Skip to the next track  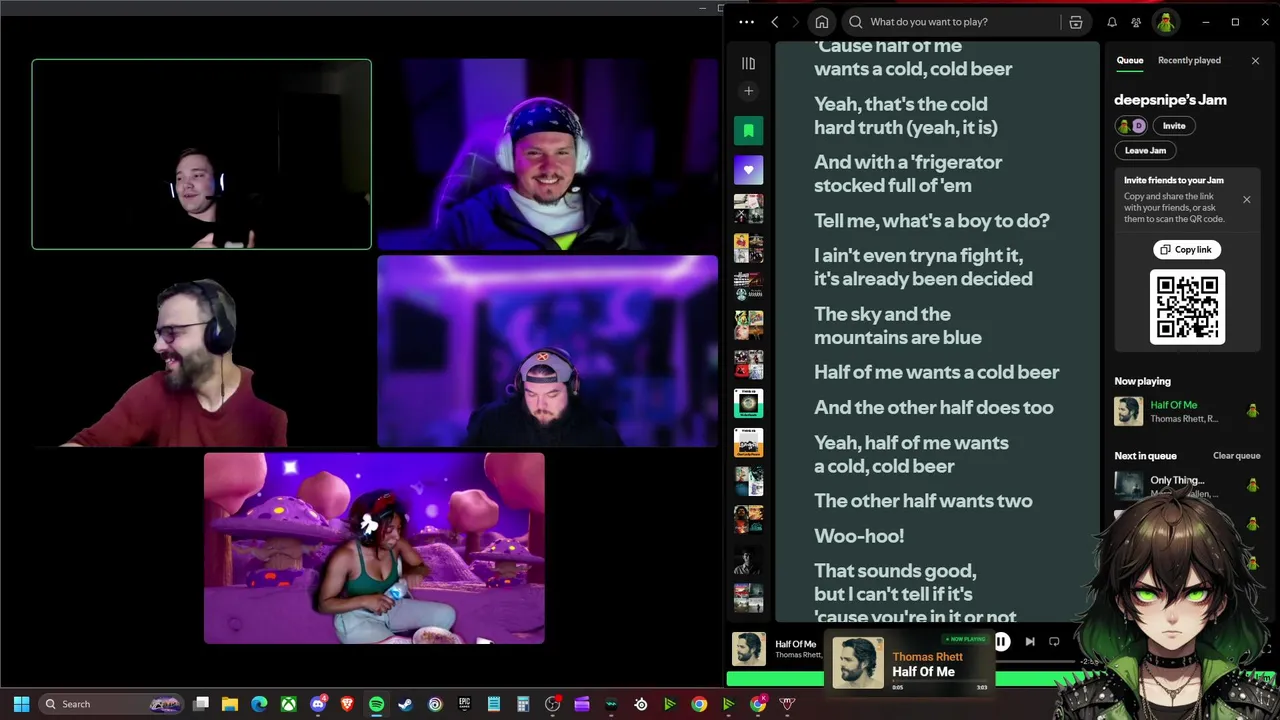(1030, 642)
